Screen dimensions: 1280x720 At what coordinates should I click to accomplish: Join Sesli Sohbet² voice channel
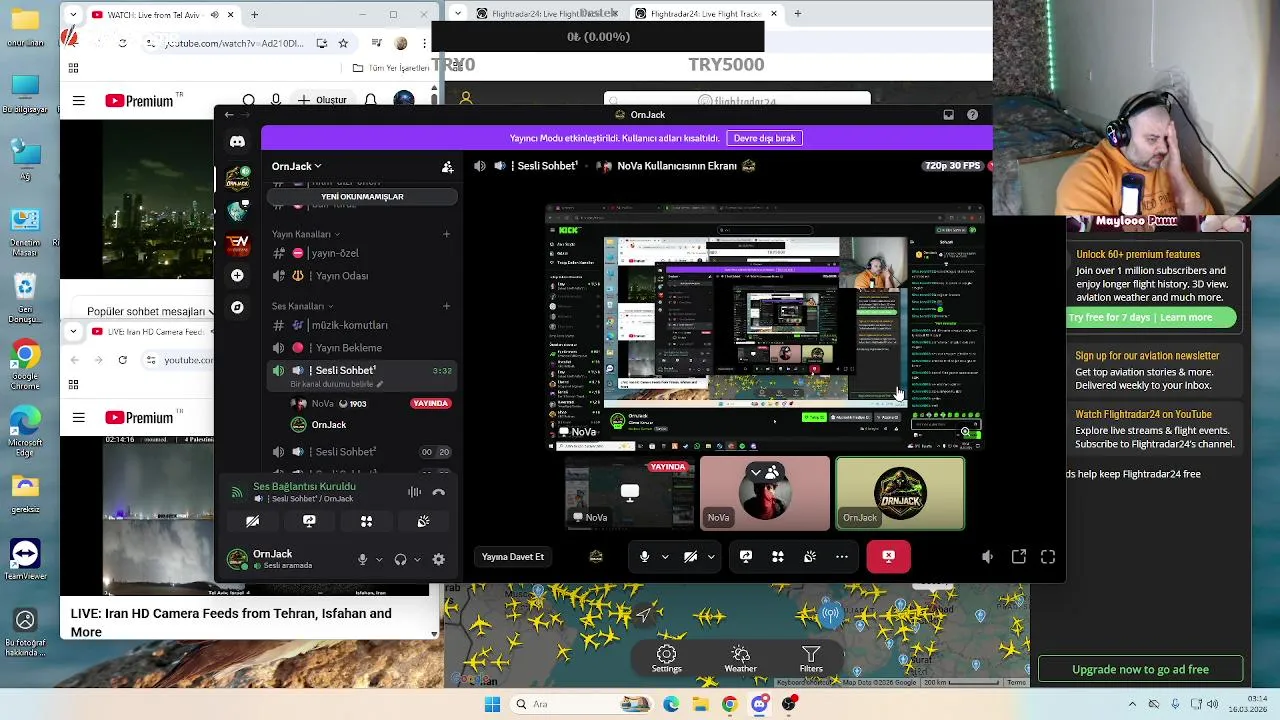coord(363,452)
